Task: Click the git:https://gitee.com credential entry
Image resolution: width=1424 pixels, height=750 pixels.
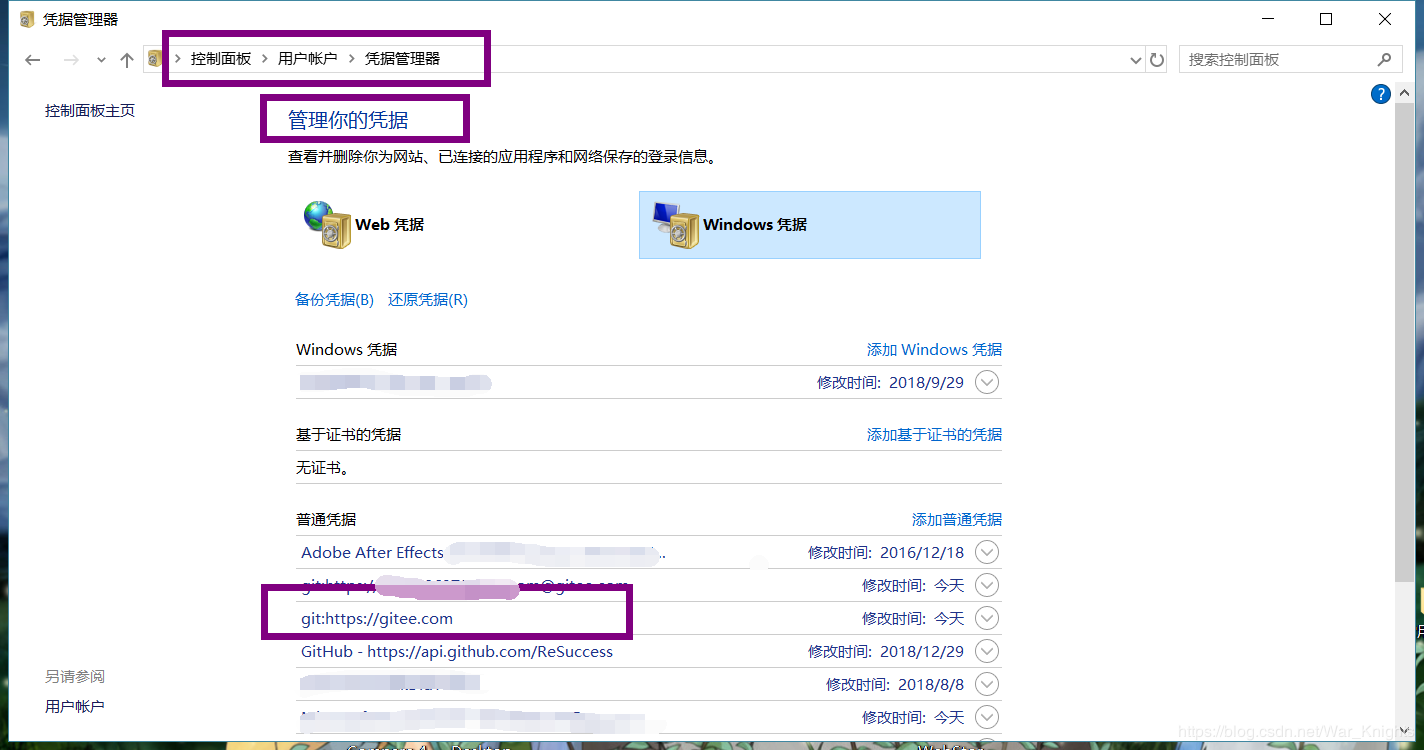Action: tap(377, 619)
